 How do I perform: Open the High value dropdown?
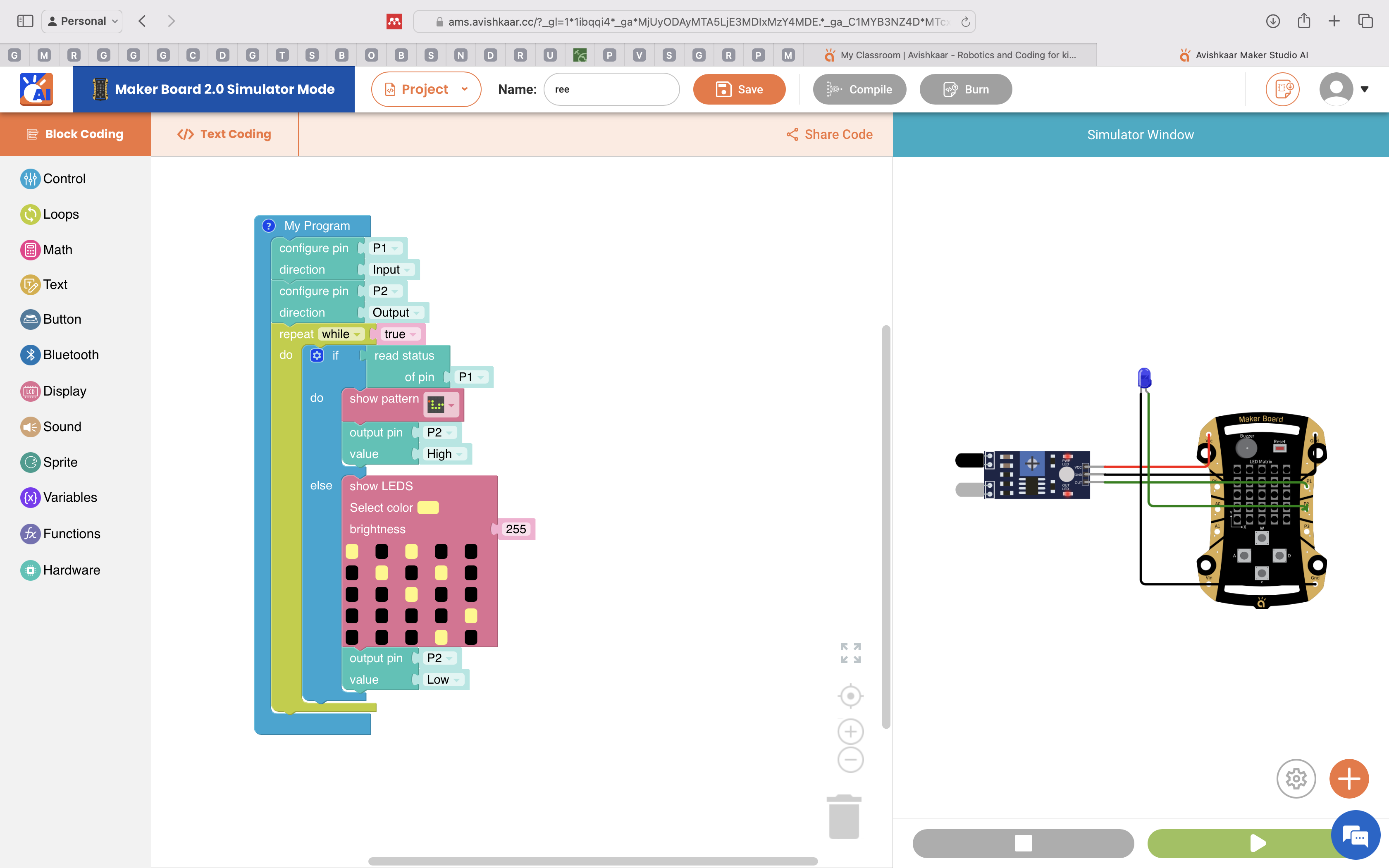click(444, 454)
